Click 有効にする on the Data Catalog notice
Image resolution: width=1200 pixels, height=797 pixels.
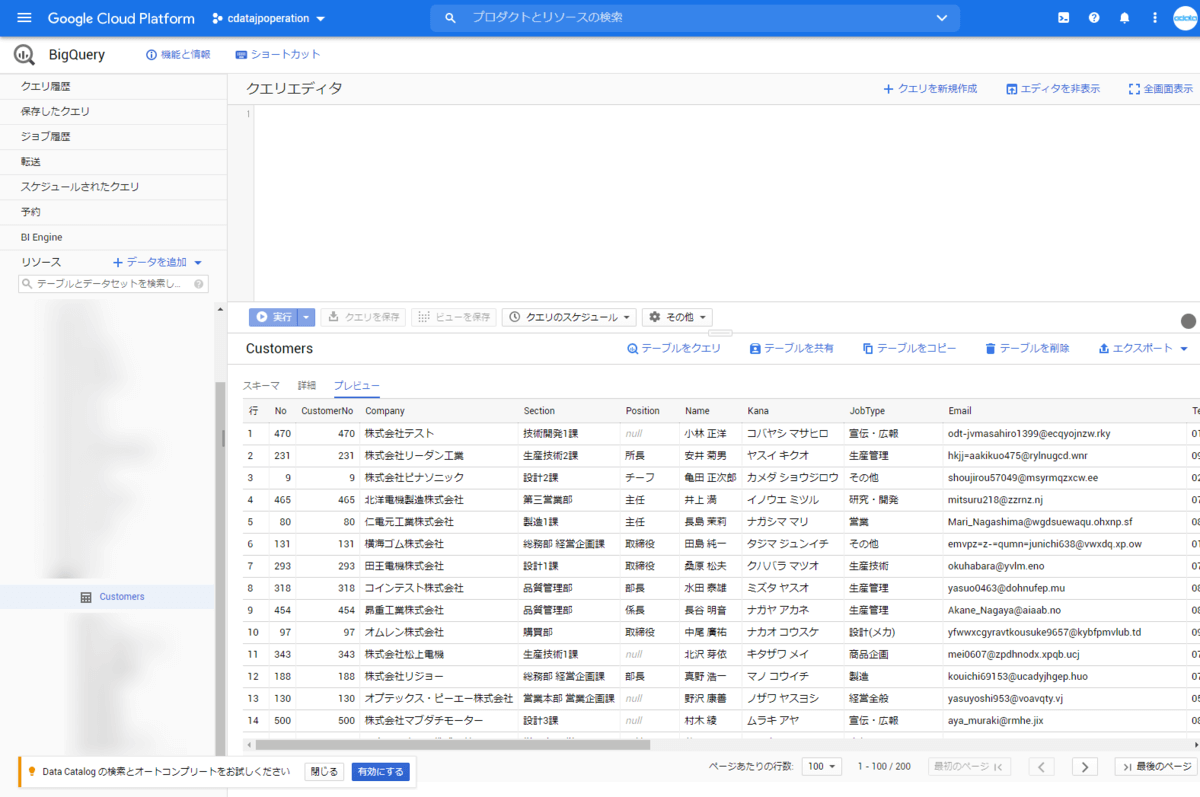click(x=381, y=772)
